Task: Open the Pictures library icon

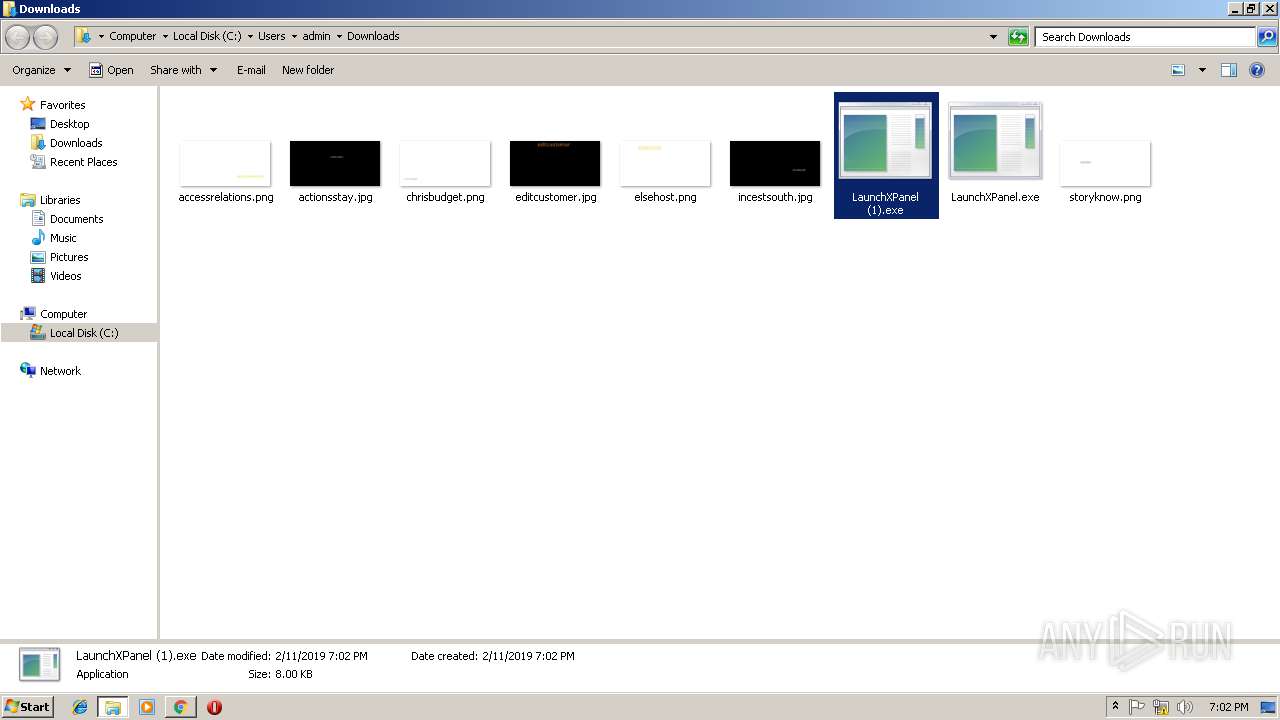Action: (x=38, y=257)
